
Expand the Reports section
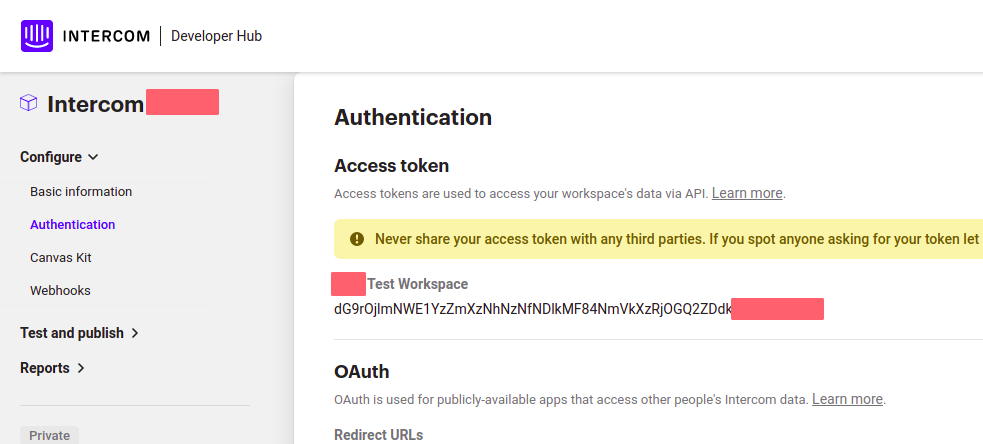[x=53, y=368]
